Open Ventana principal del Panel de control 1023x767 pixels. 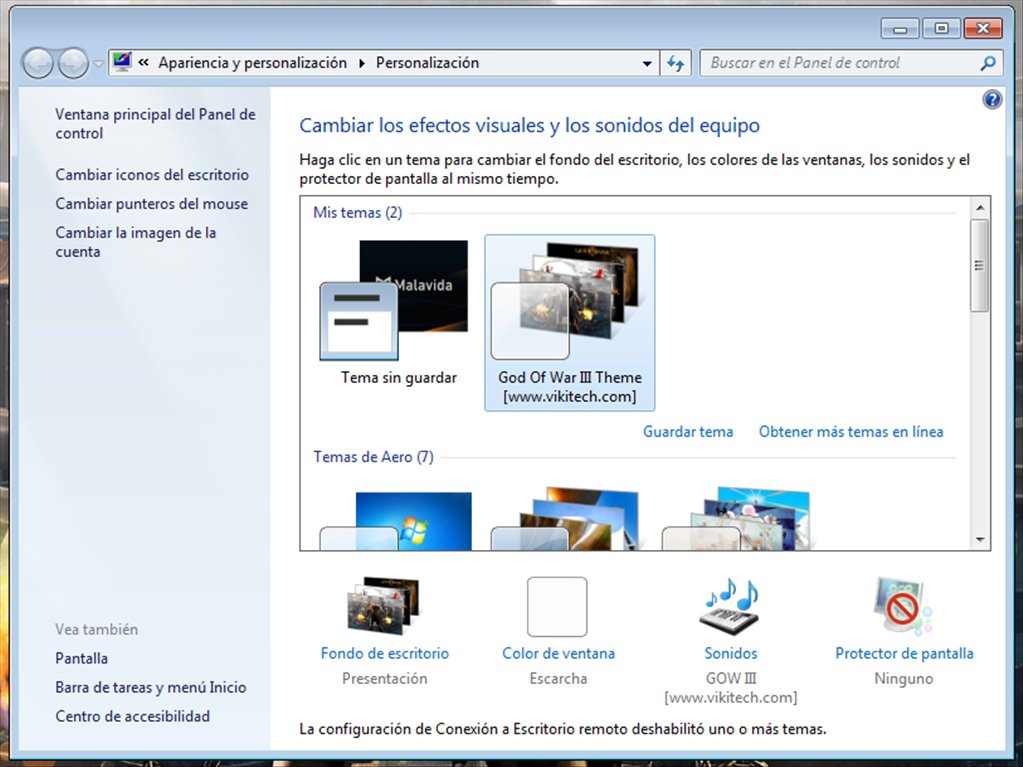(155, 123)
